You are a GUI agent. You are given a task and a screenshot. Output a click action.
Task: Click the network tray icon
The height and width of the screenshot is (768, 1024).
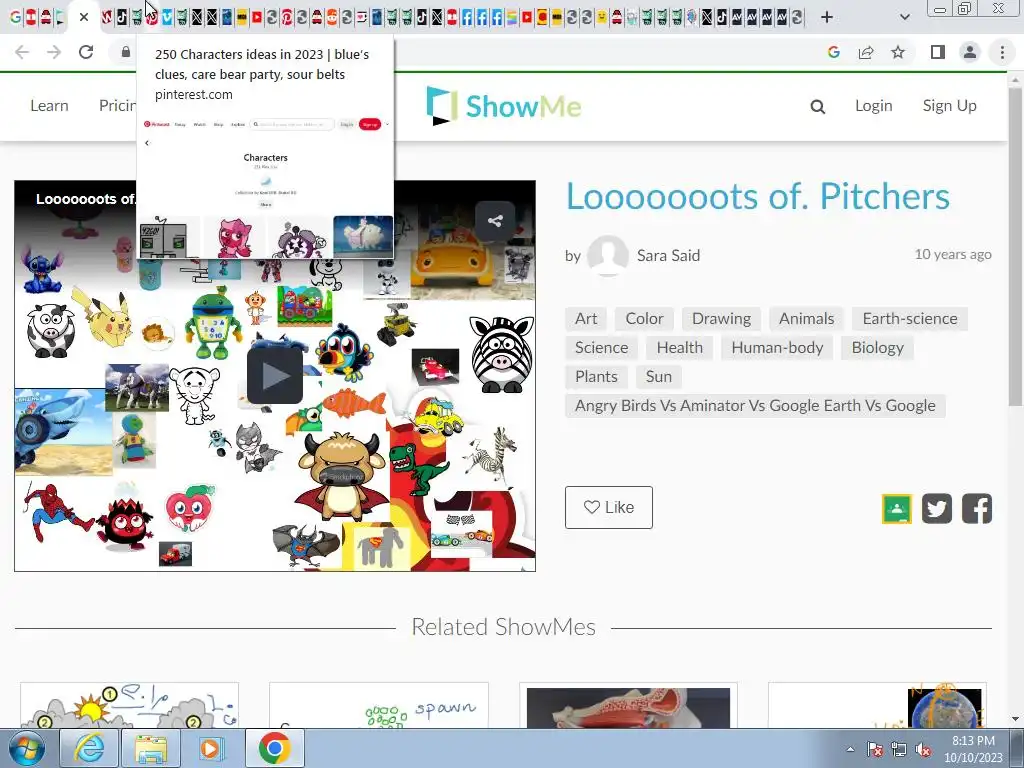pos(899,750)
